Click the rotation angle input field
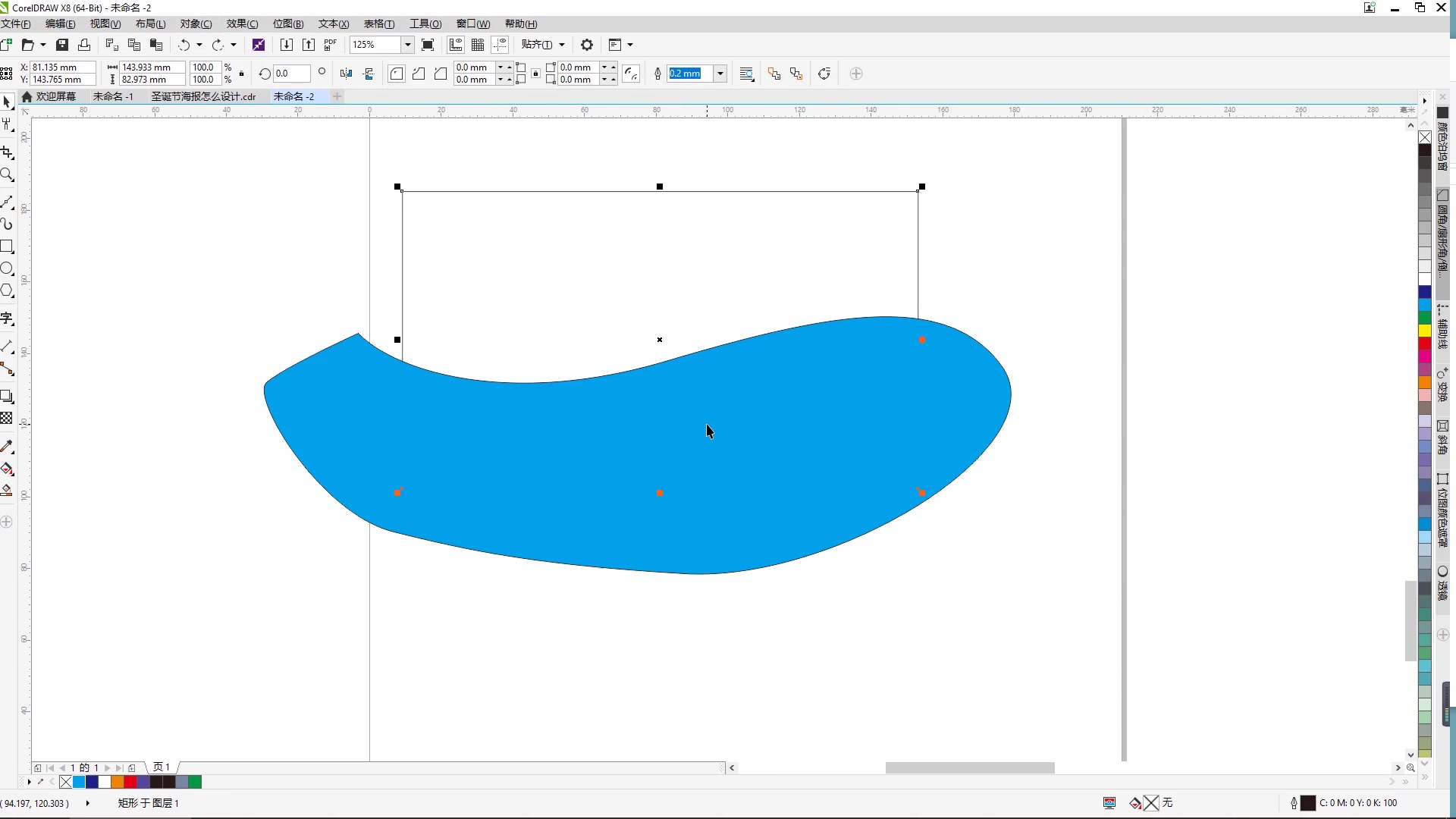The width and height of the screenshot is (1456, 819). (x=291, y=74)
